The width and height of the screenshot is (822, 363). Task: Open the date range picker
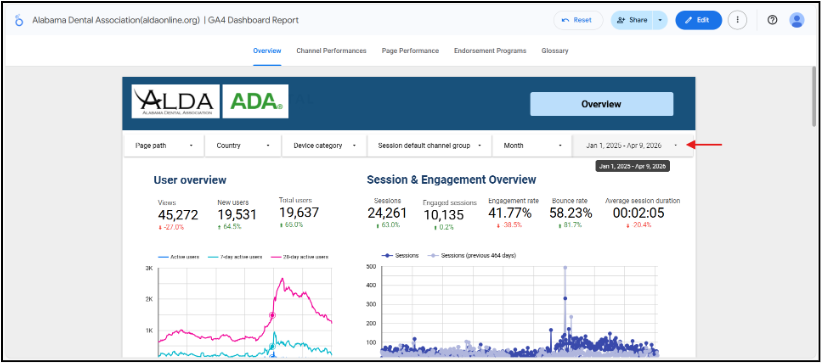point(633,145)
